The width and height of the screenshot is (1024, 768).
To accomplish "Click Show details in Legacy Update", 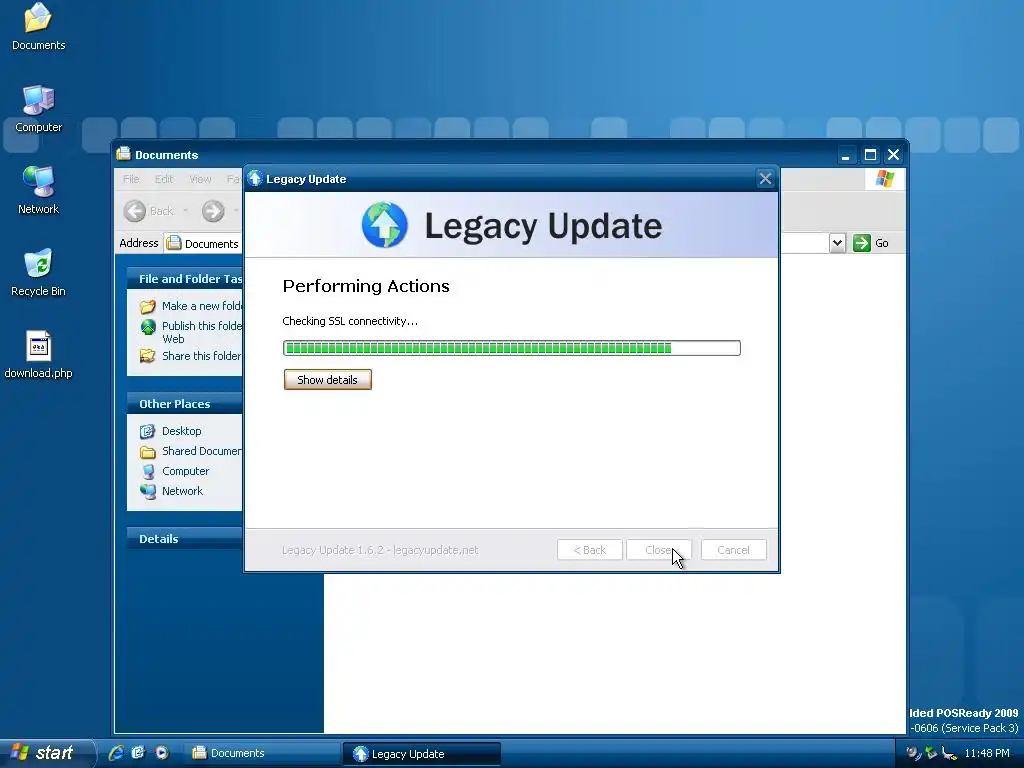I will (327, 379).
